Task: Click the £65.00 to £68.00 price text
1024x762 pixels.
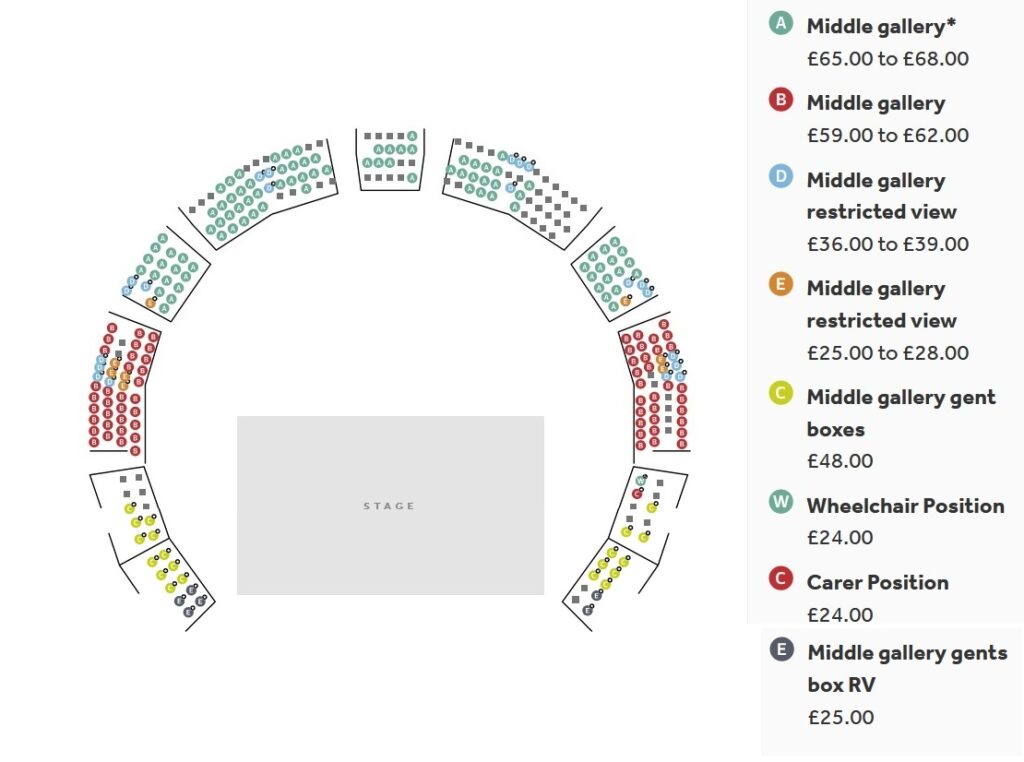Action: (x=888, y=59)
